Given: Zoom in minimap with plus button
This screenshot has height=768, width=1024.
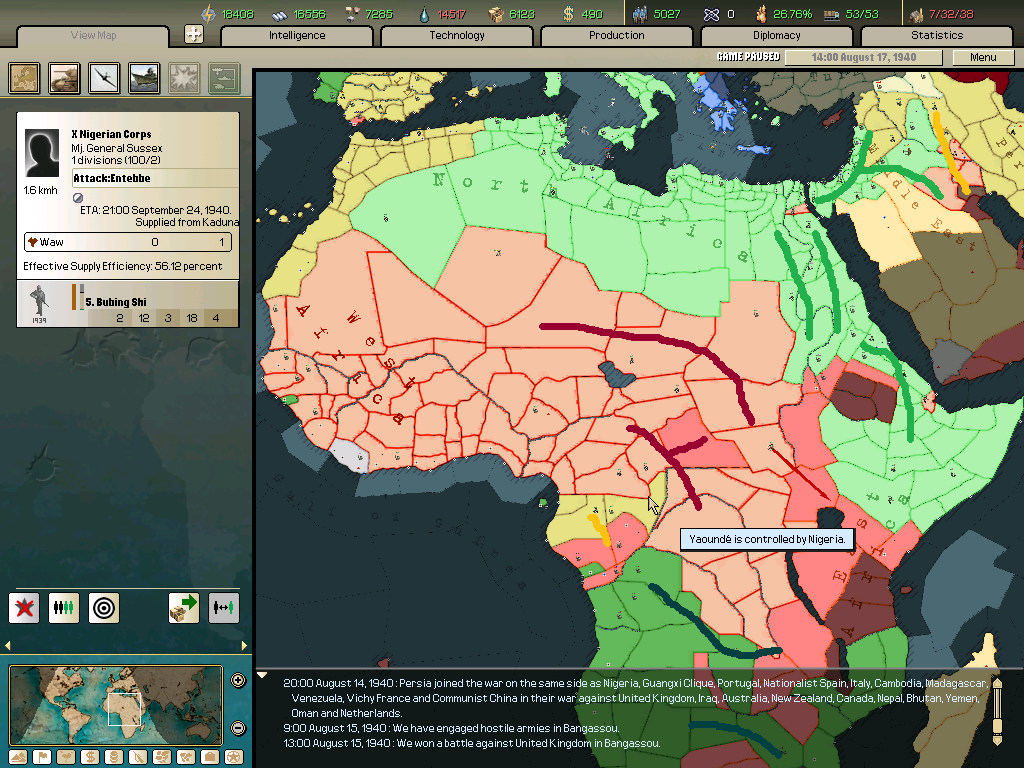Looking at the screenshot, I should coord(238,680).
